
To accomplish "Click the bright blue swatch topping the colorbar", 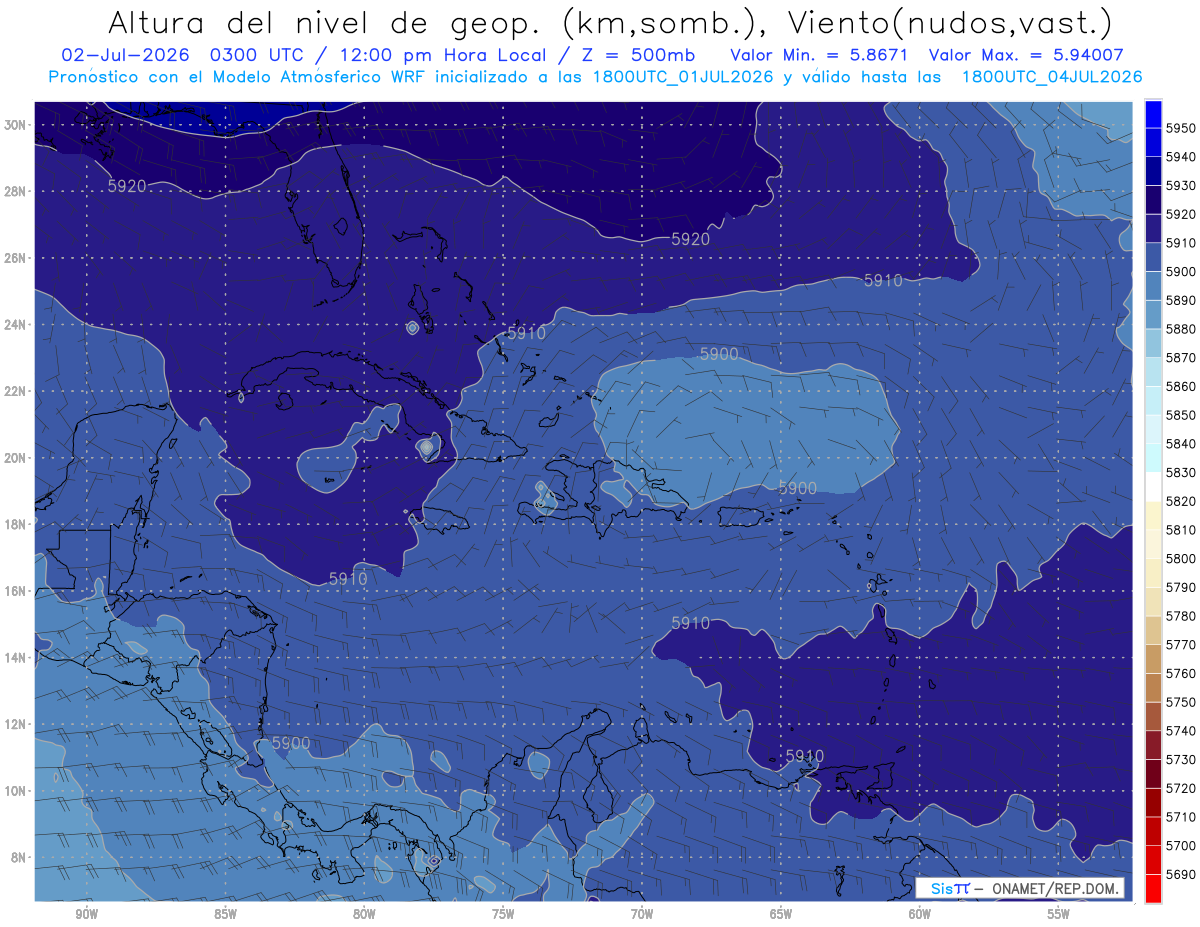I will pyautogui.click(x=1153, y=113).
